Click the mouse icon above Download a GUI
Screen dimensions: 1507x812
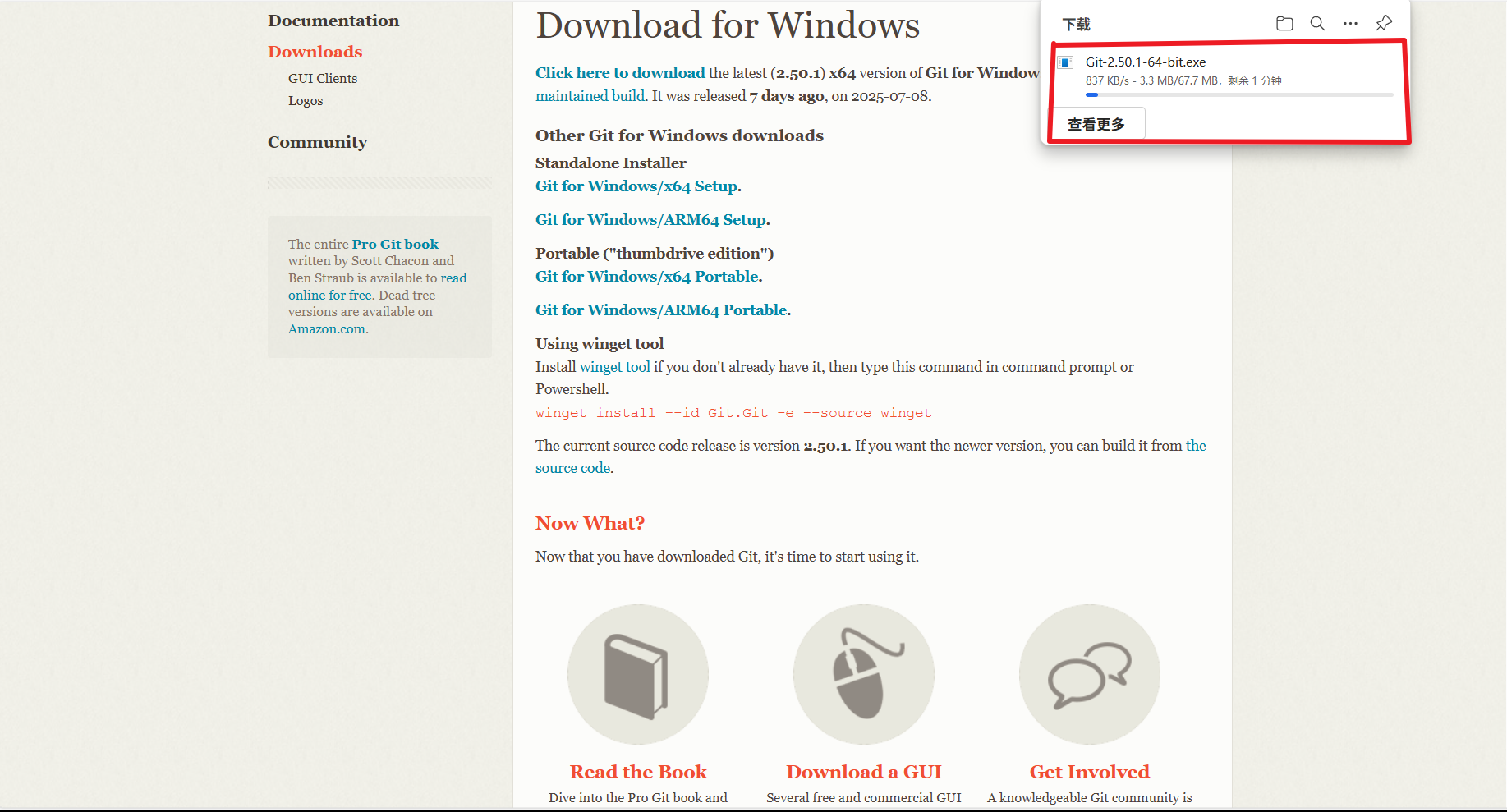click(863, 674)
